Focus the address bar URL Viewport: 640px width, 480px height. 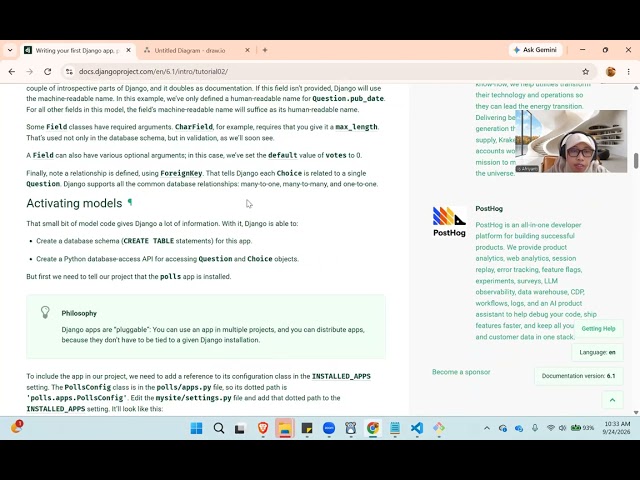153,71
